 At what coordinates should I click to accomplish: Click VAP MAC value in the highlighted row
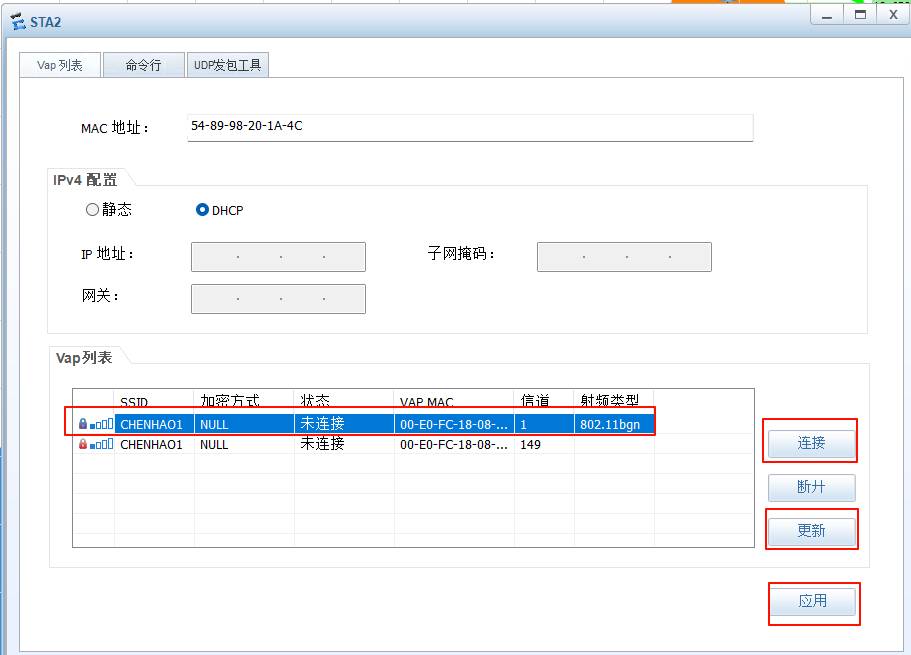(x=454, y=425)
